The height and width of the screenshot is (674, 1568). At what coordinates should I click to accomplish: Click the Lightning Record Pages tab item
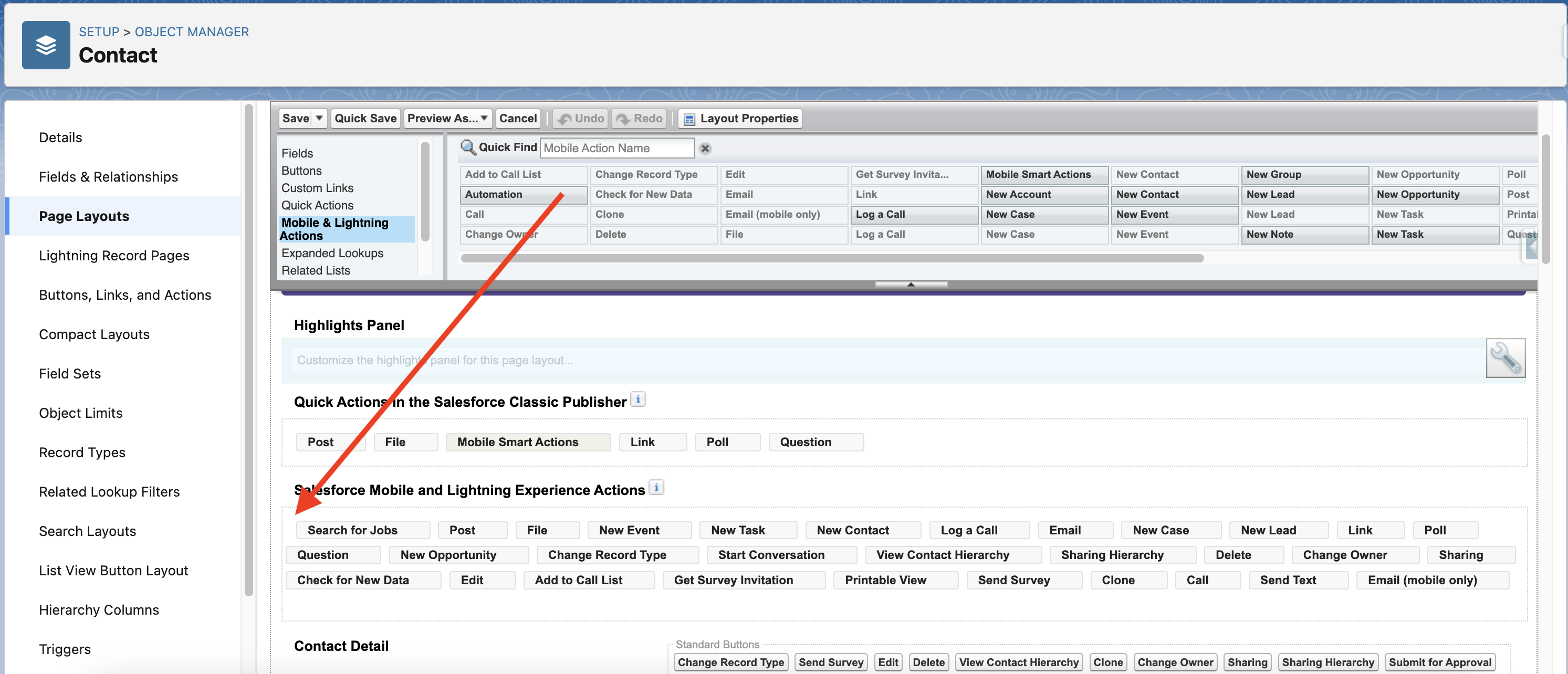click(x=113, y=254)
